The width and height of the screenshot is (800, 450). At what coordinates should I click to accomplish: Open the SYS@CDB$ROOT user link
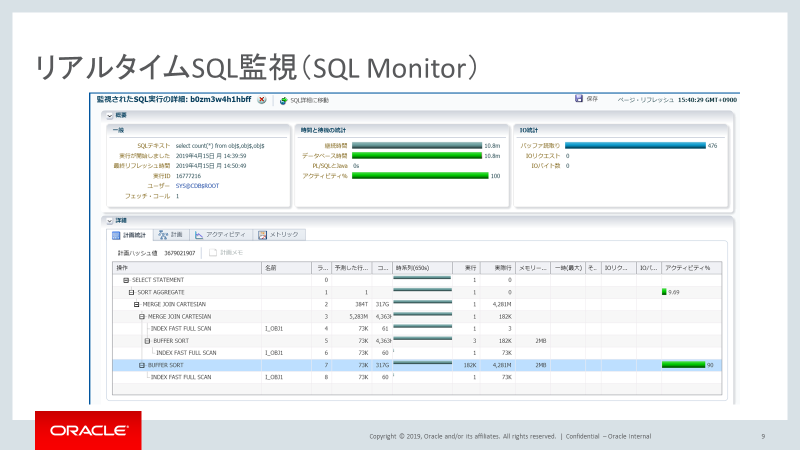[197, 186]
